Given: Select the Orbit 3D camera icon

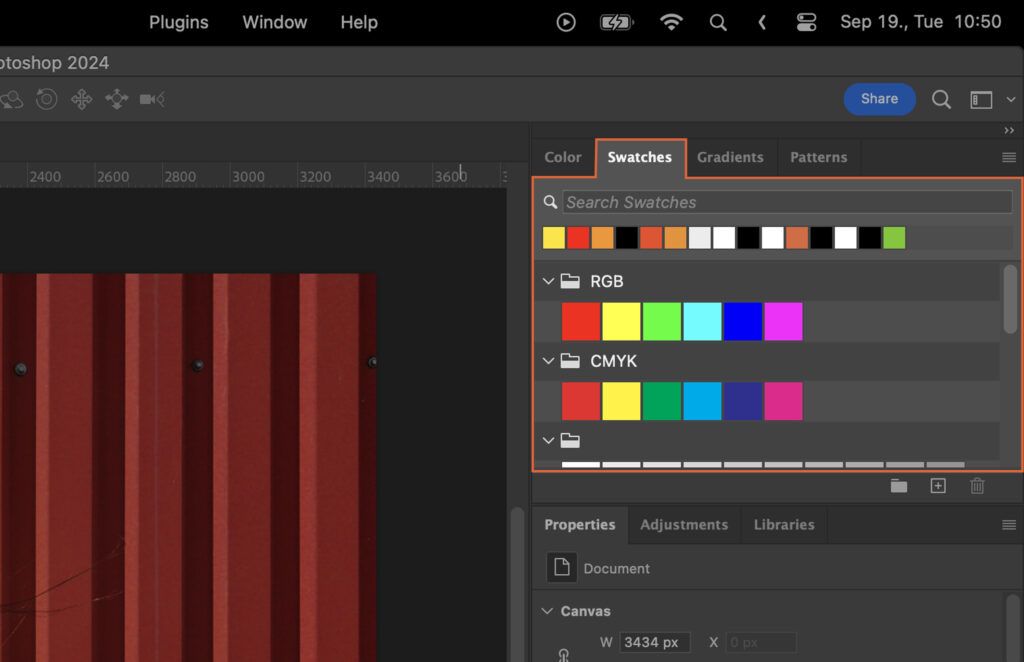Looking at the screenshot, I should pyautogui.click(x=13, y=99).
